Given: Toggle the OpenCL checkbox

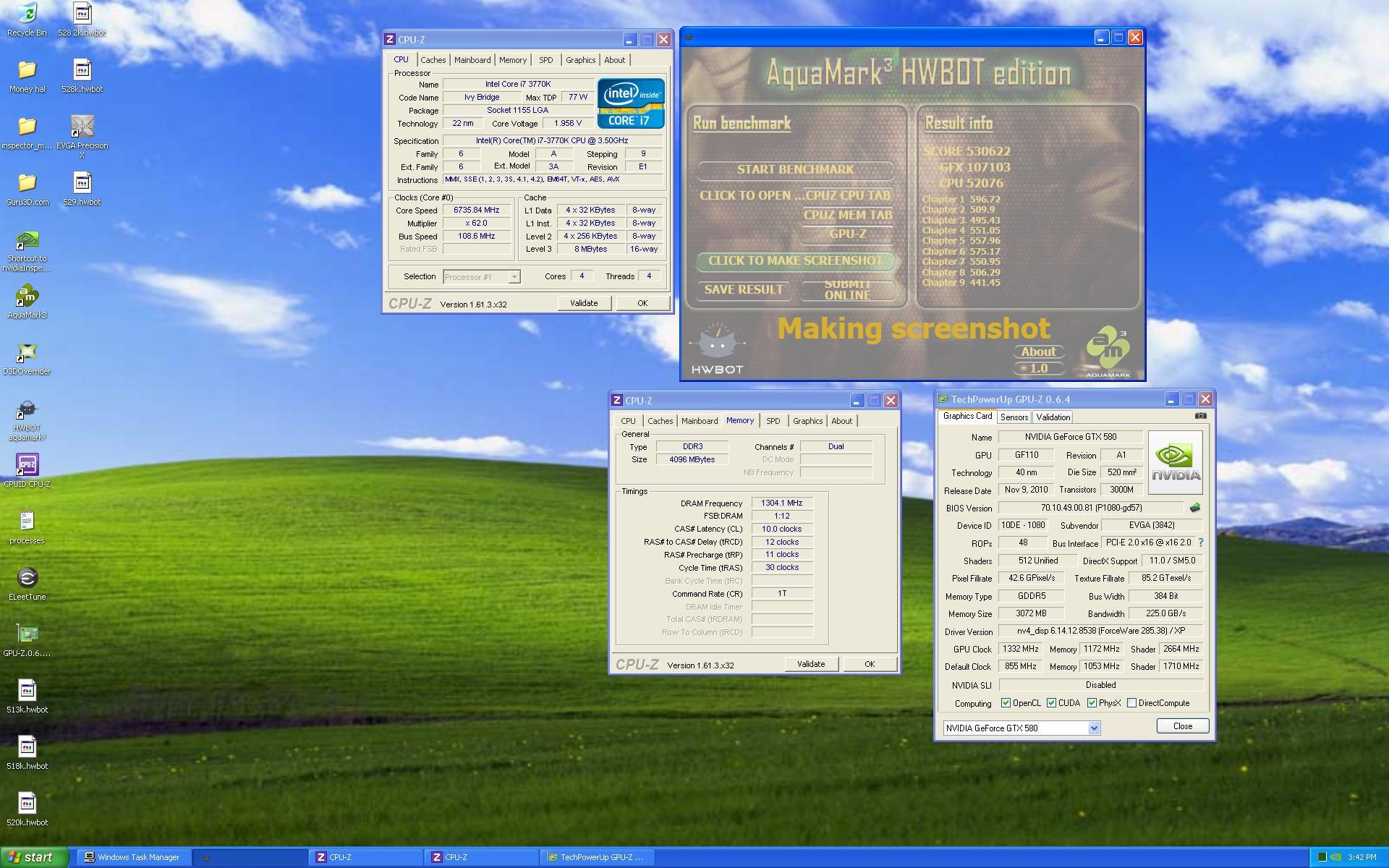Looking at the screenshot, I should tap(1006, 703).
